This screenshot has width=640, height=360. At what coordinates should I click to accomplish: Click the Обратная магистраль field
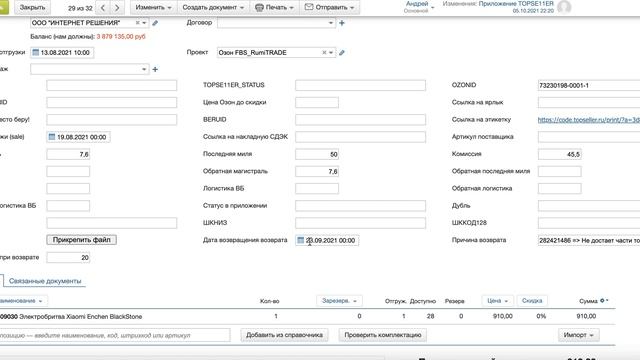(317, 171)
